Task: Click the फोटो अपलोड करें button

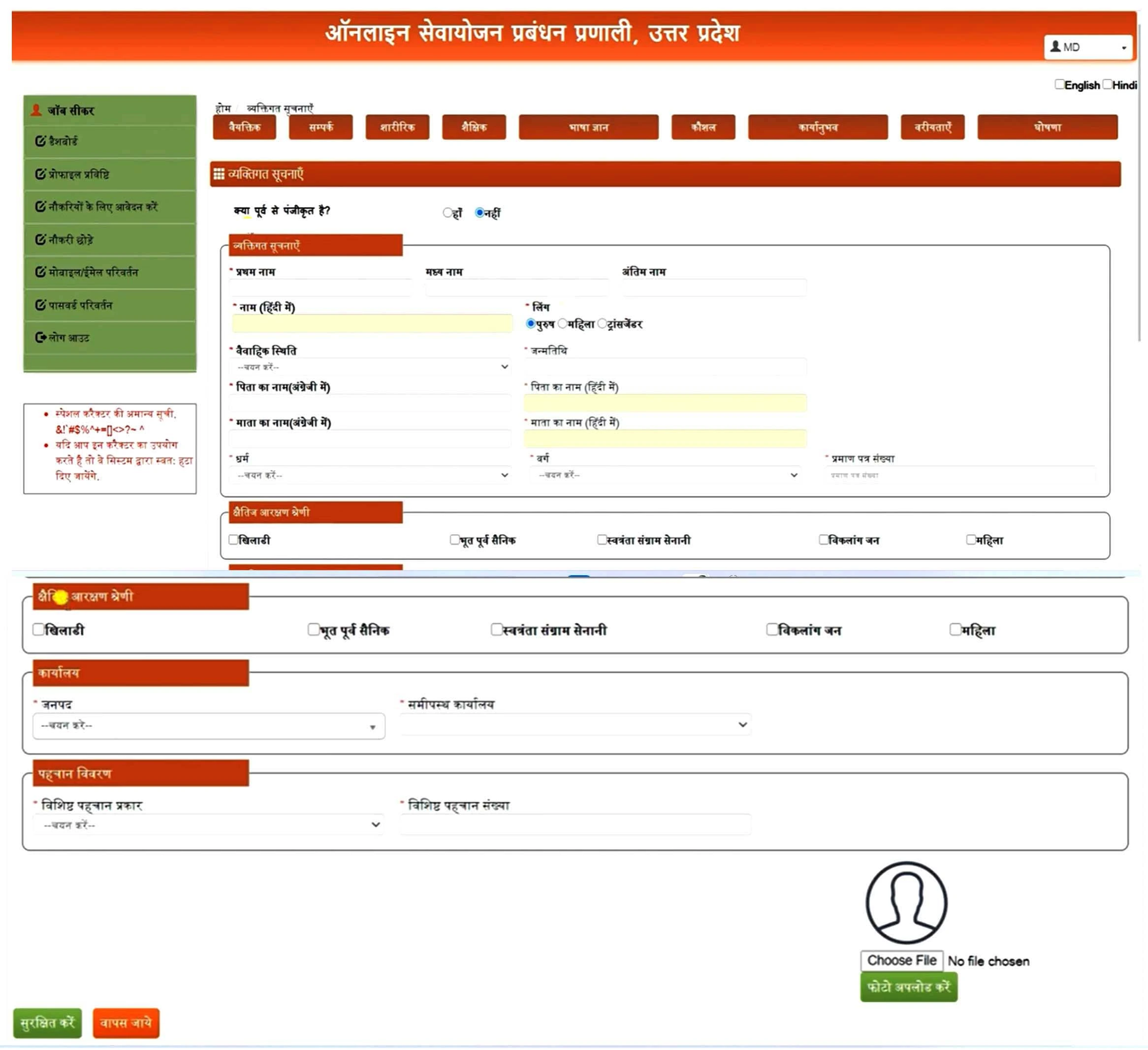Action: [908, 987]
